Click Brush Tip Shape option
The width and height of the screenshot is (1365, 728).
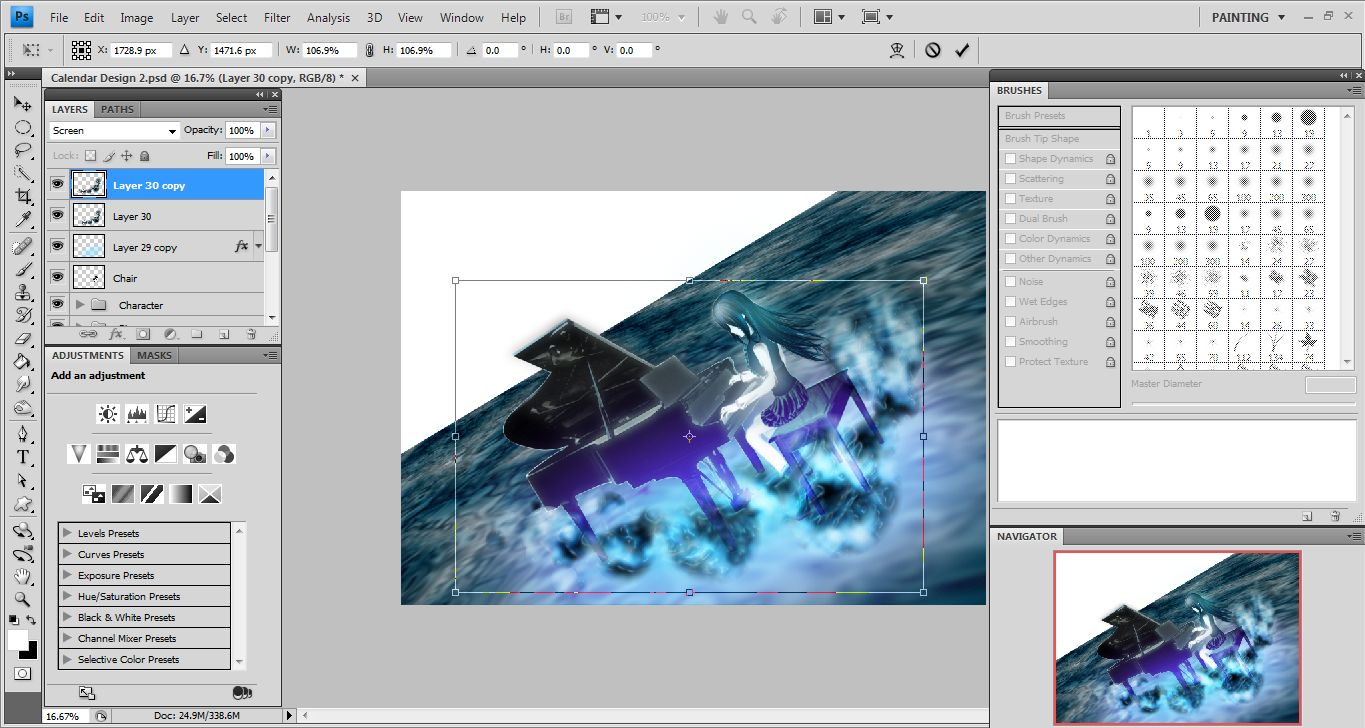click(x=1059, y=139)
